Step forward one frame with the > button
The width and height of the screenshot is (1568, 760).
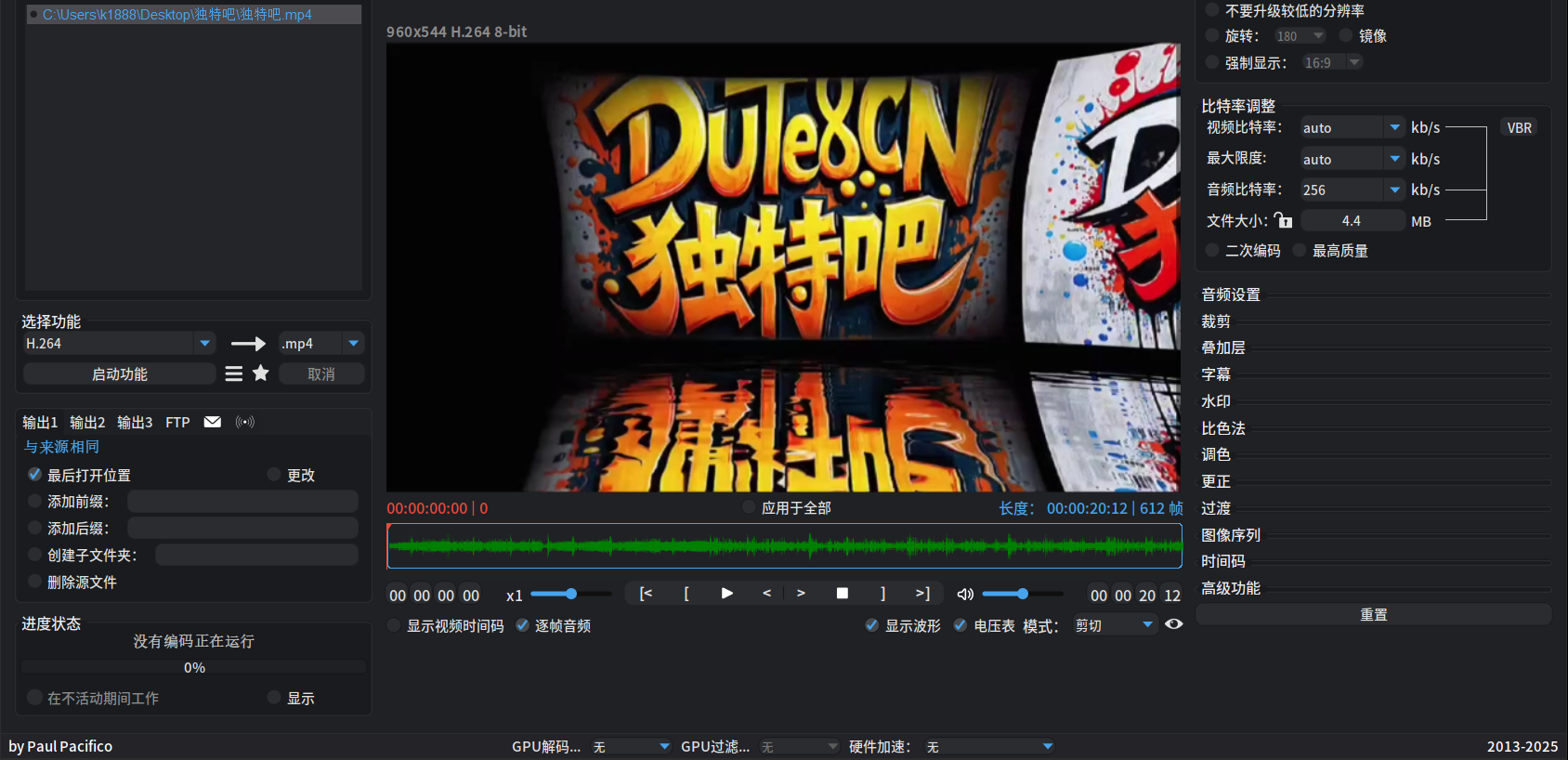801,593
